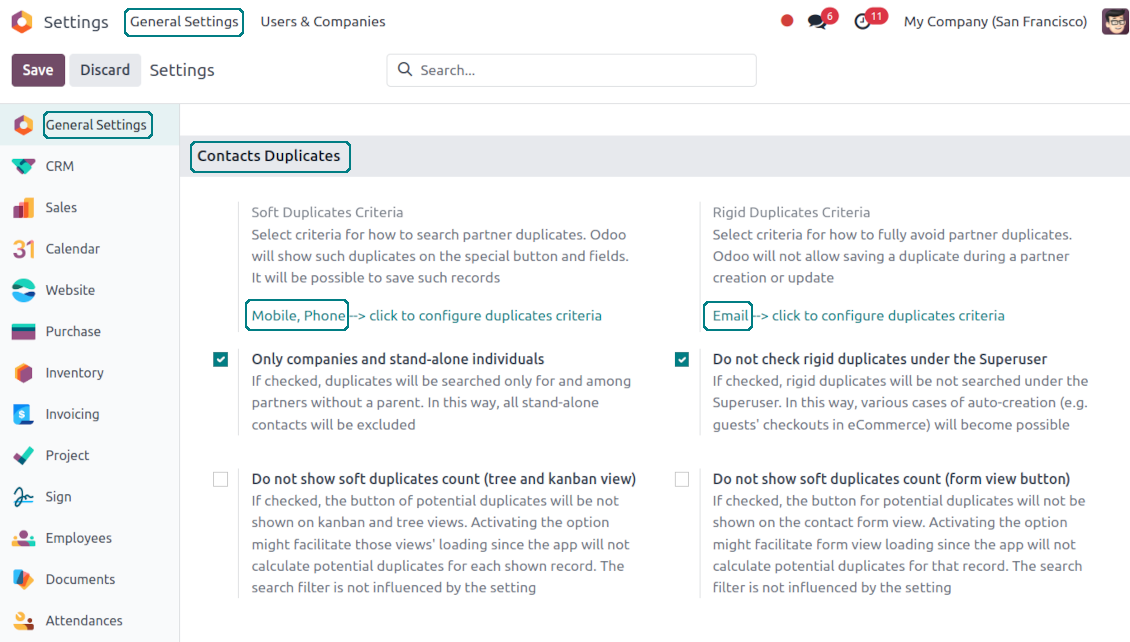Click General Settings sidebar icon
Viewport: 1130px width, 642px height.
pyautogui.click(x=23, y=125)
